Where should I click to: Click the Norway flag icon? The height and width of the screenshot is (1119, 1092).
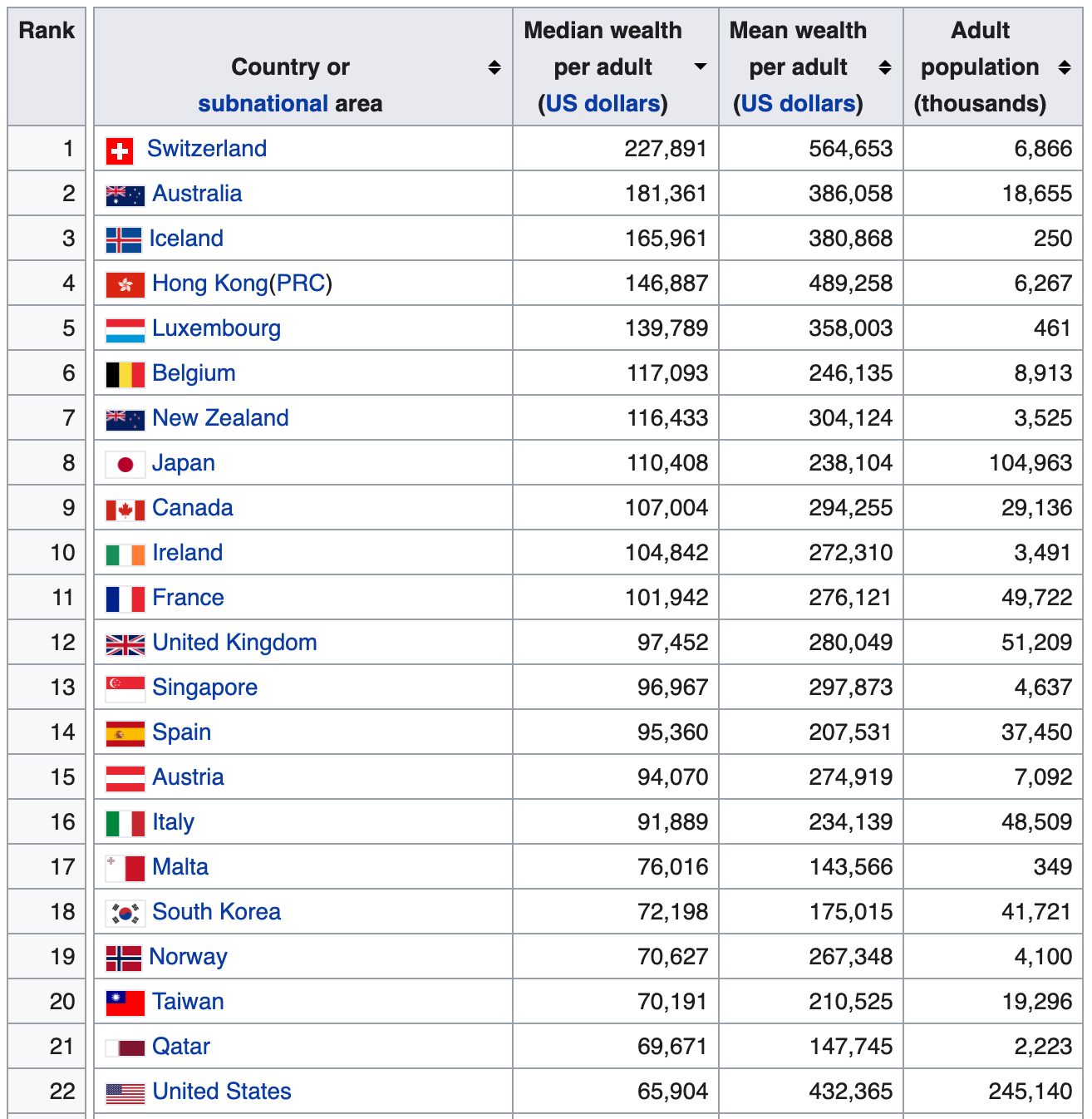(123, 959)
